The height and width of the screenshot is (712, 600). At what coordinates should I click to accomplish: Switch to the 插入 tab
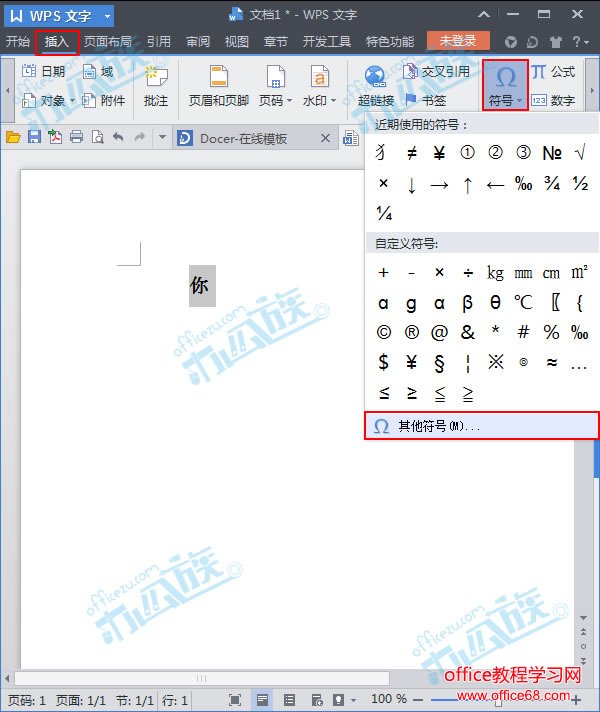[x=57, y=42]
